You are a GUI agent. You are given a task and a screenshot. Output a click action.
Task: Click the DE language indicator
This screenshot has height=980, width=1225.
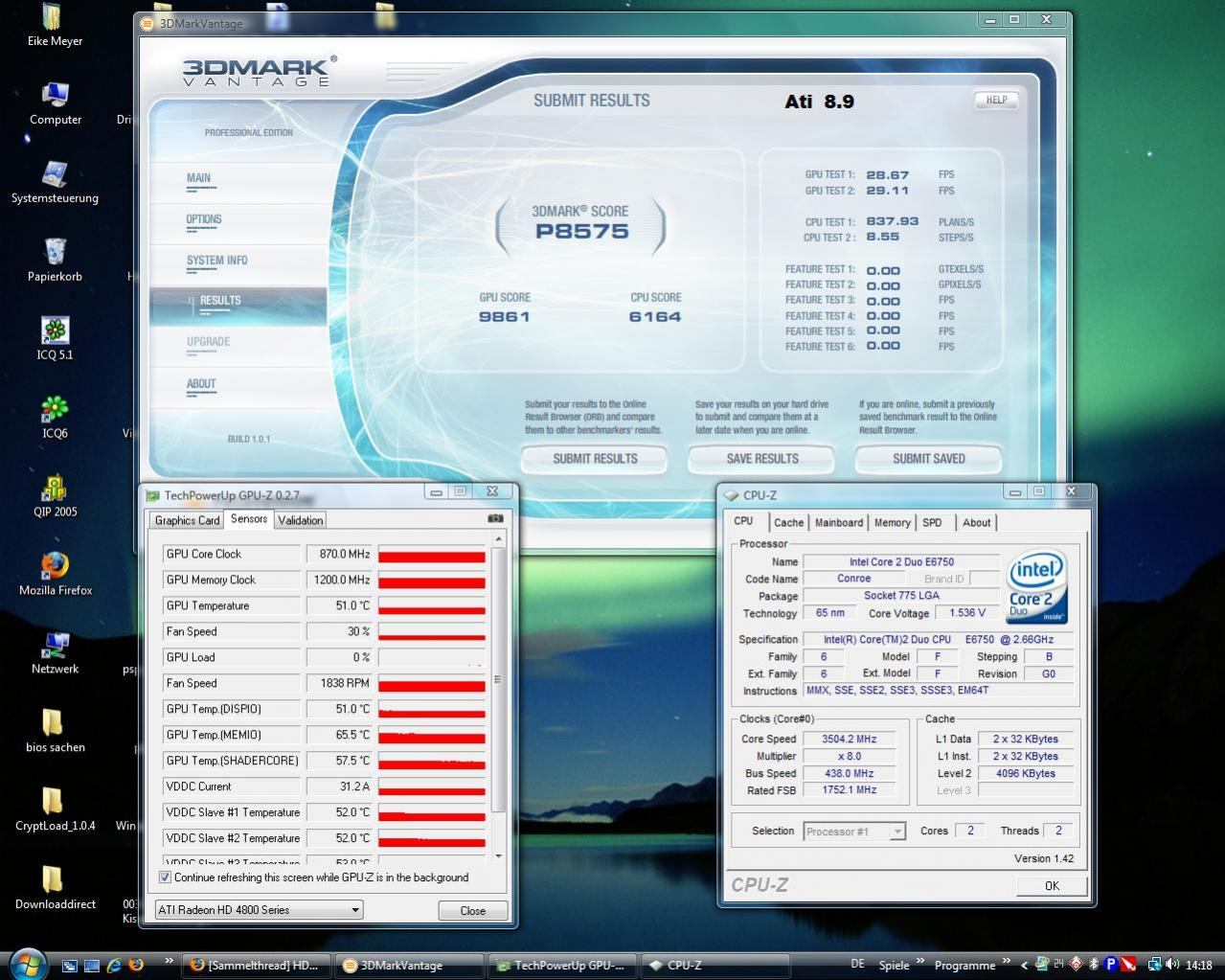857,965
